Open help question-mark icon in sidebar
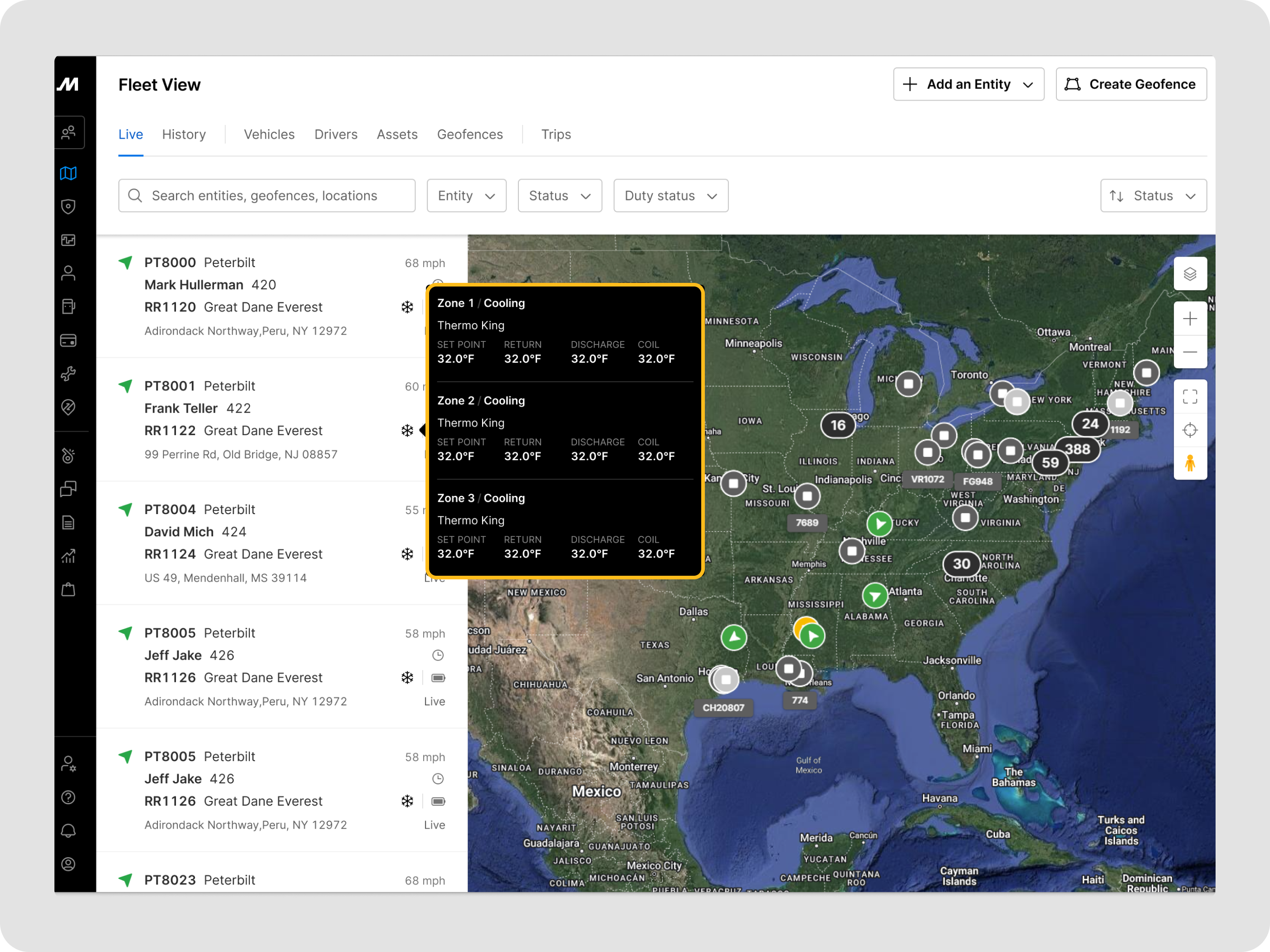Viewport: 1270px width, 952px height. (x=68, y=797)
